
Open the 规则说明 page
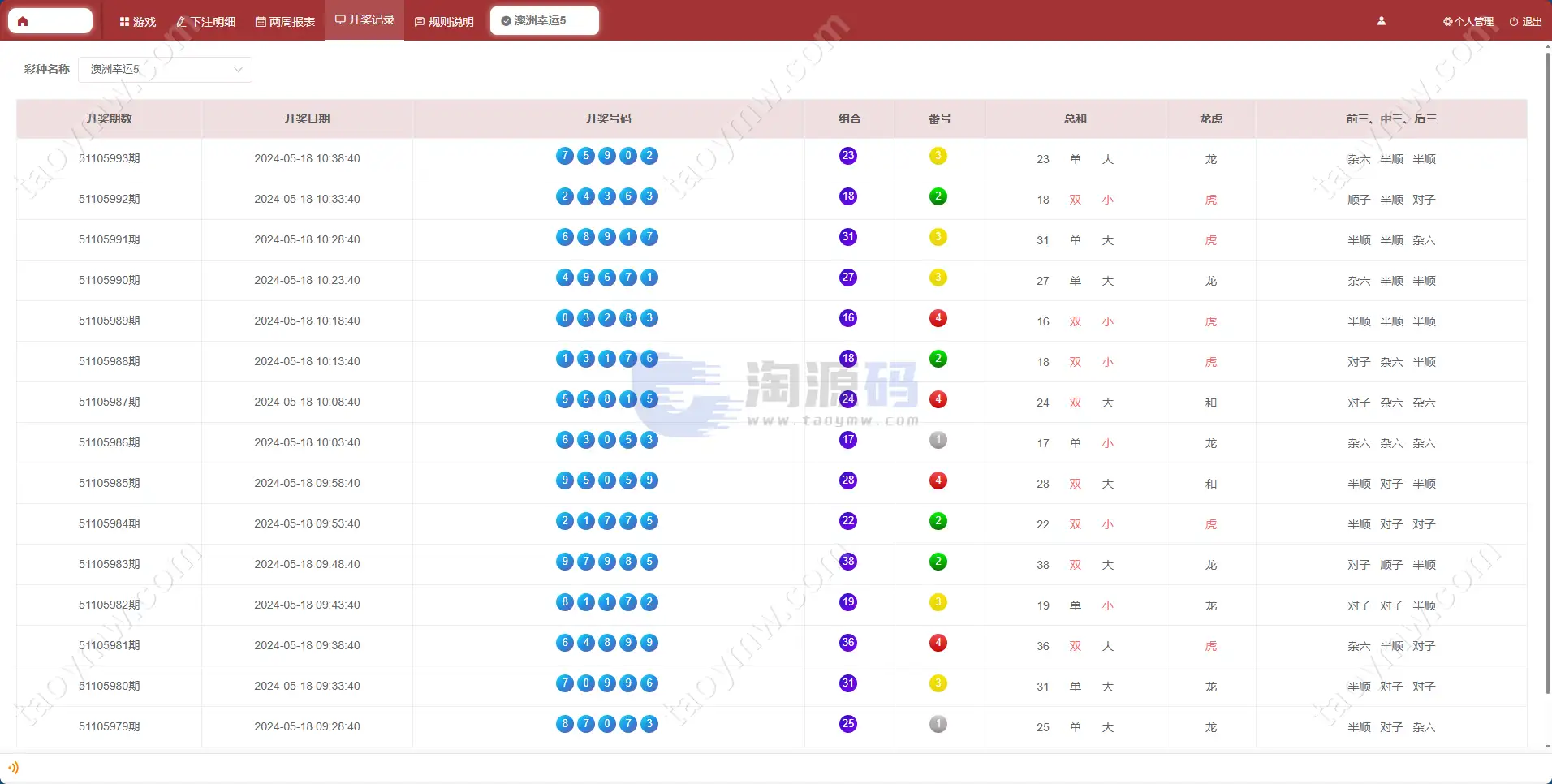coord(444,22)
